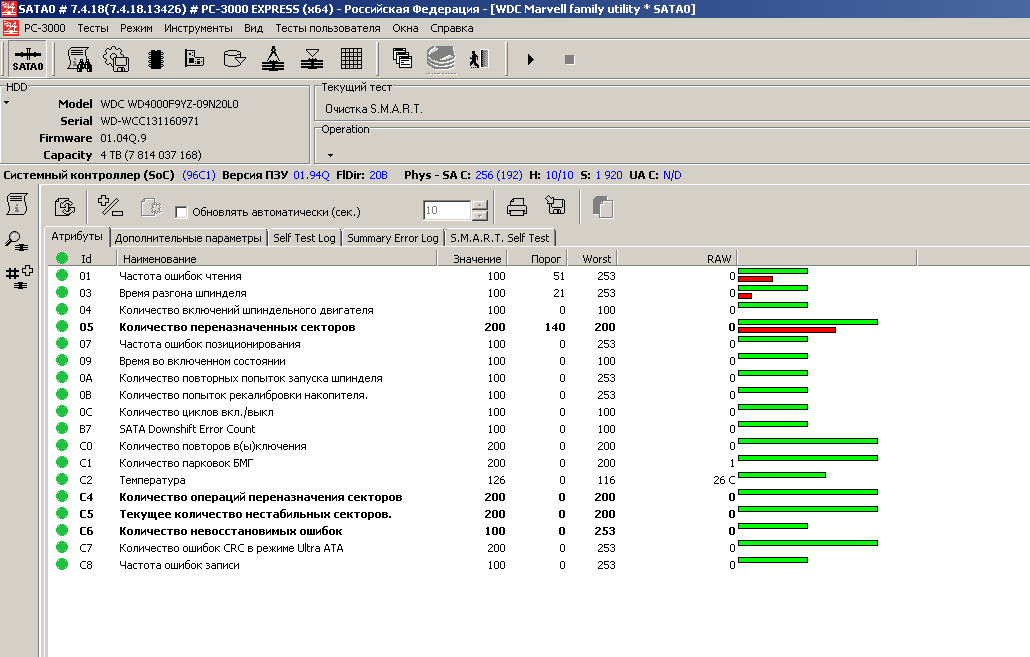Open the disk platters stack icon
This screenshot has width=1030, height=657.
click(441, 59)
